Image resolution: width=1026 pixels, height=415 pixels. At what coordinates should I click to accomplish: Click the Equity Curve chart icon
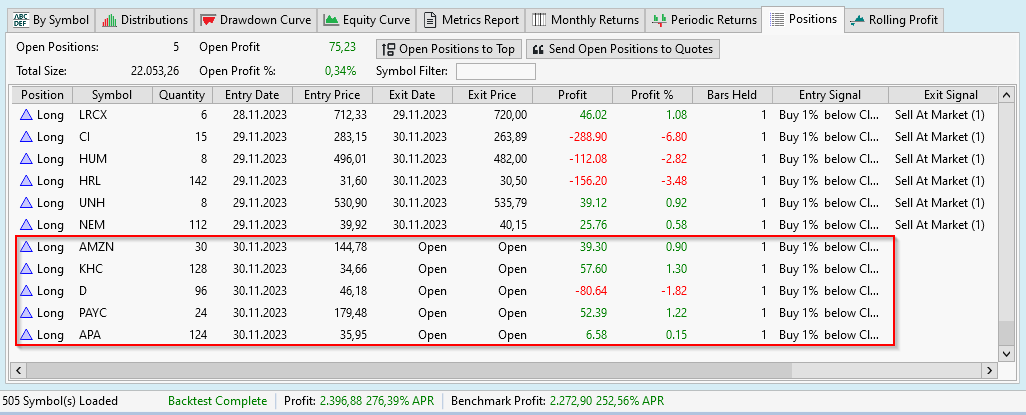tap(330, 20)
